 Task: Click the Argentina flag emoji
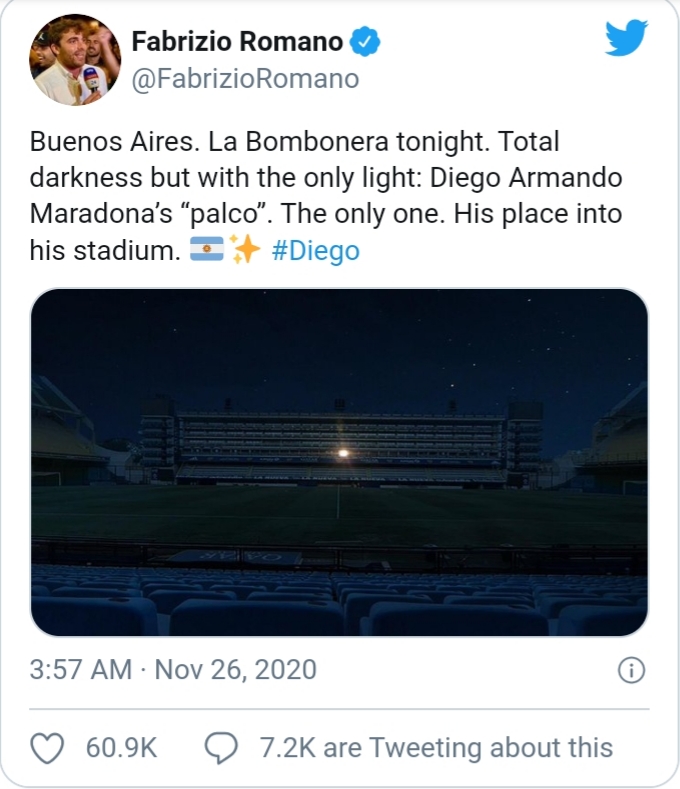pos(206,251)
